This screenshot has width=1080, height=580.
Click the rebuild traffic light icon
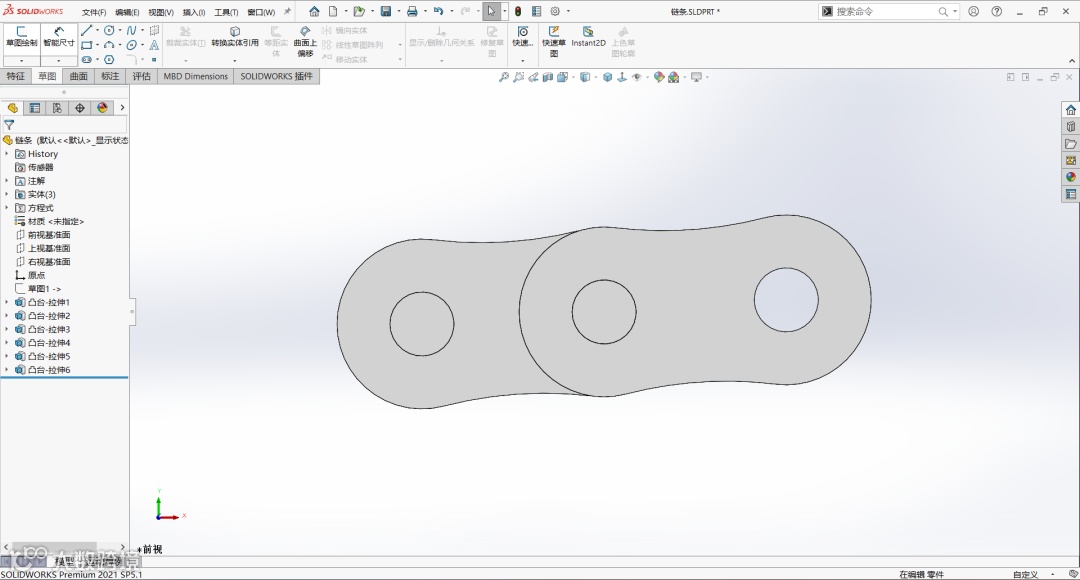(x=518, y=11)
